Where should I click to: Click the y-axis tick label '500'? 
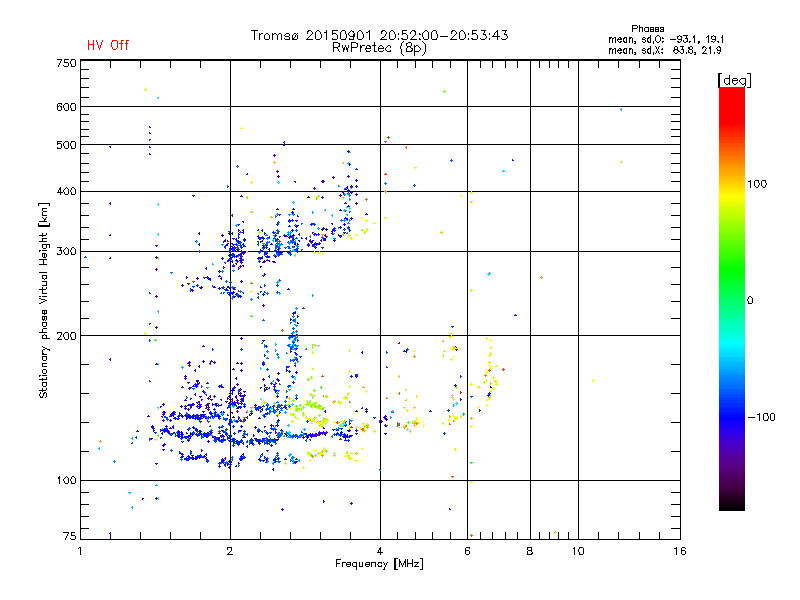[67, 145]
